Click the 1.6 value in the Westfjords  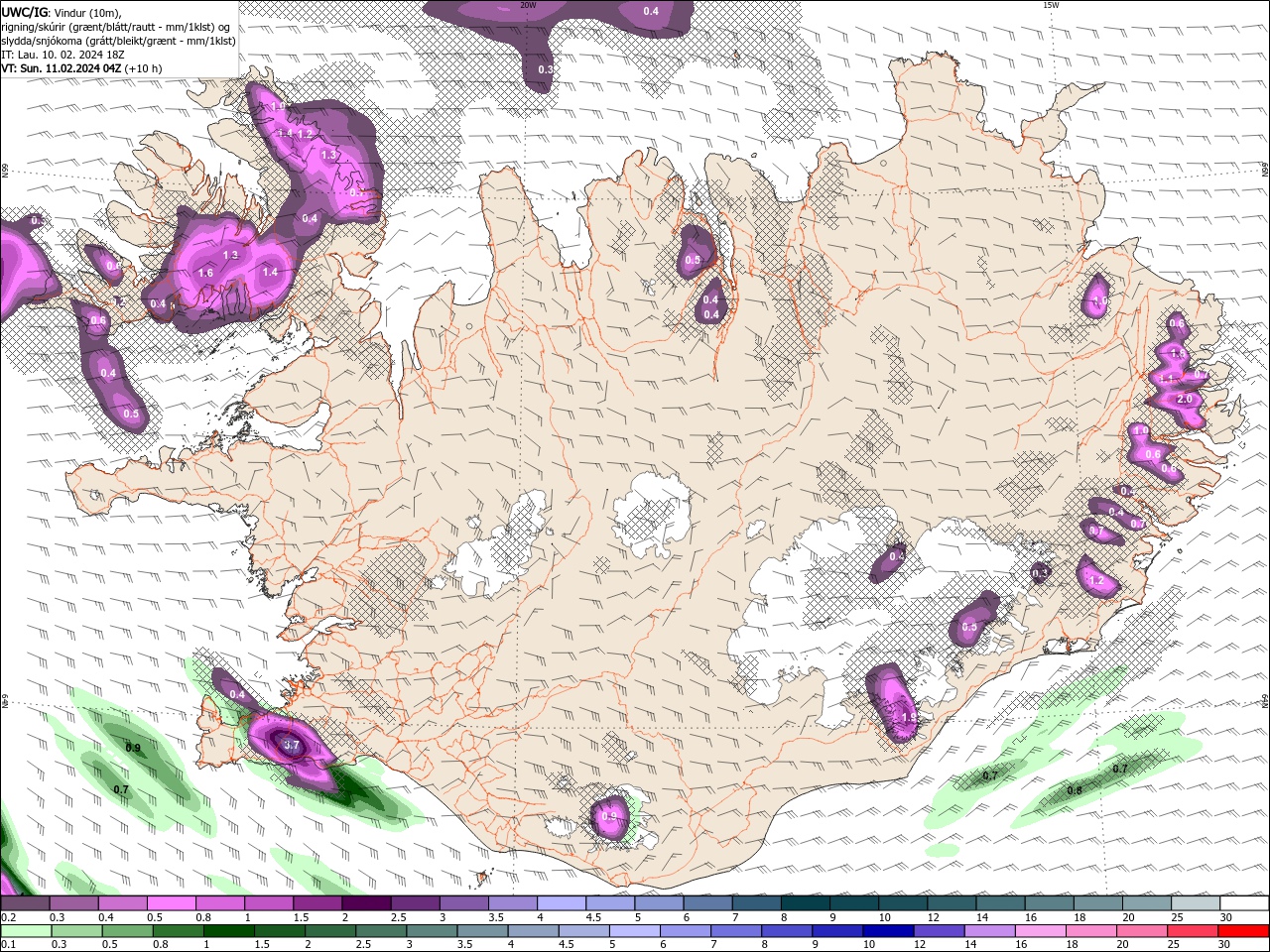(206, 273)
